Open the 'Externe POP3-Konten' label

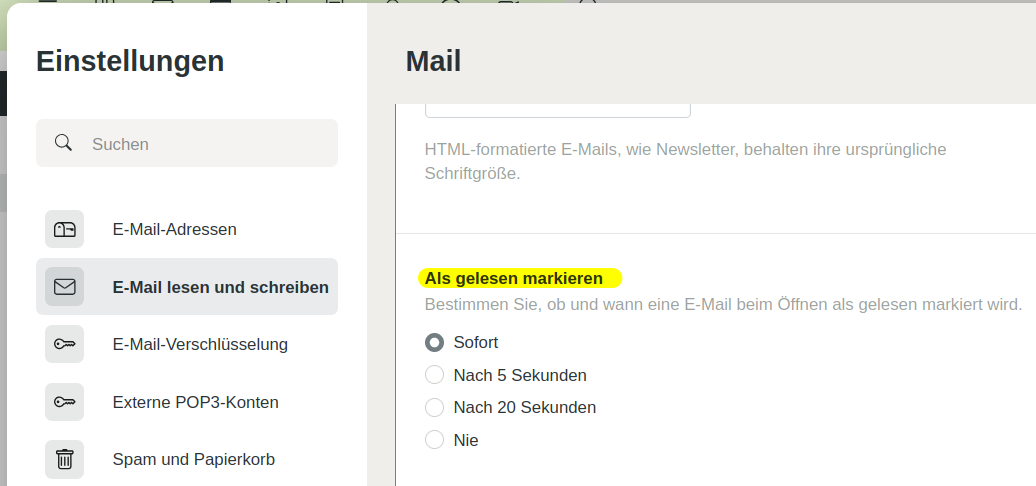195,402
